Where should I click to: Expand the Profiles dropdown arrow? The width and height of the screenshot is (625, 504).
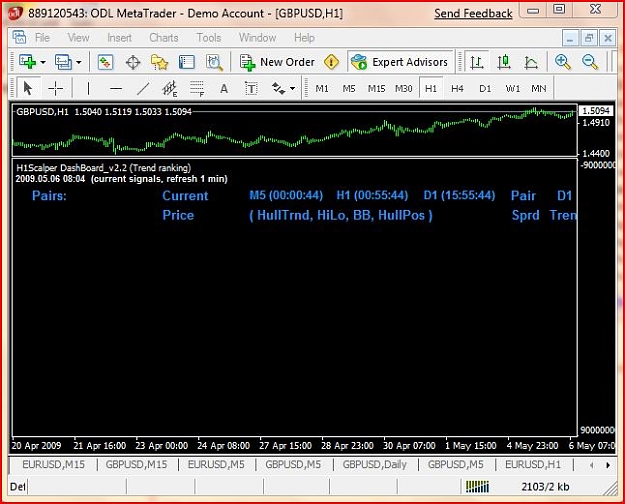click(79, 62)
